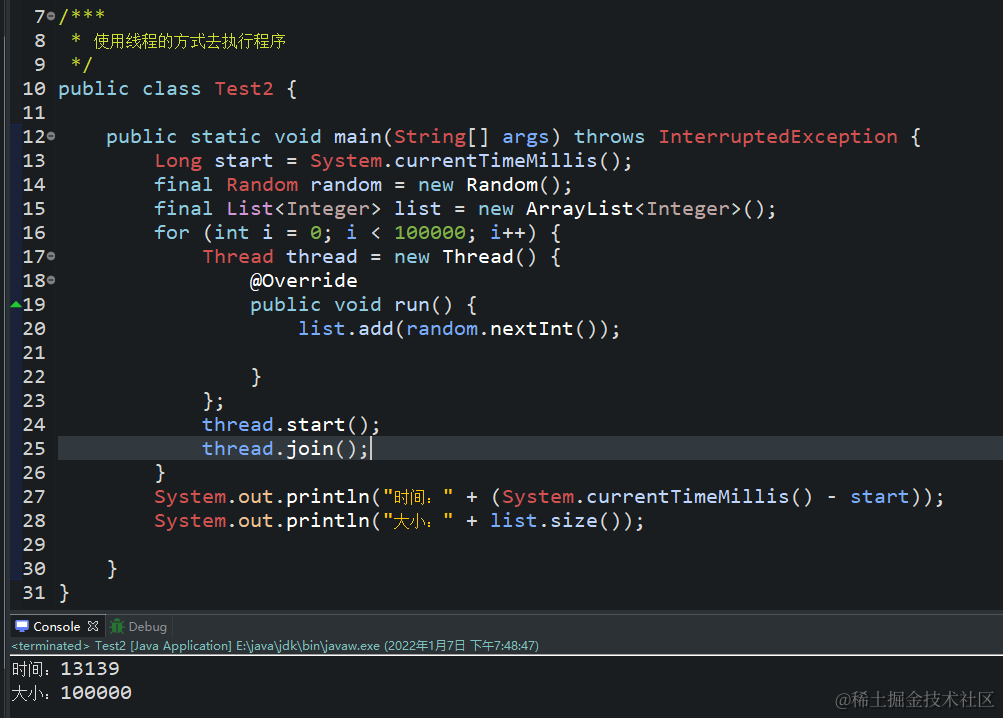This screenshot has width=1003, height=718.
Task: Click the console output line 大小: 100000
Action: point(72,693)
